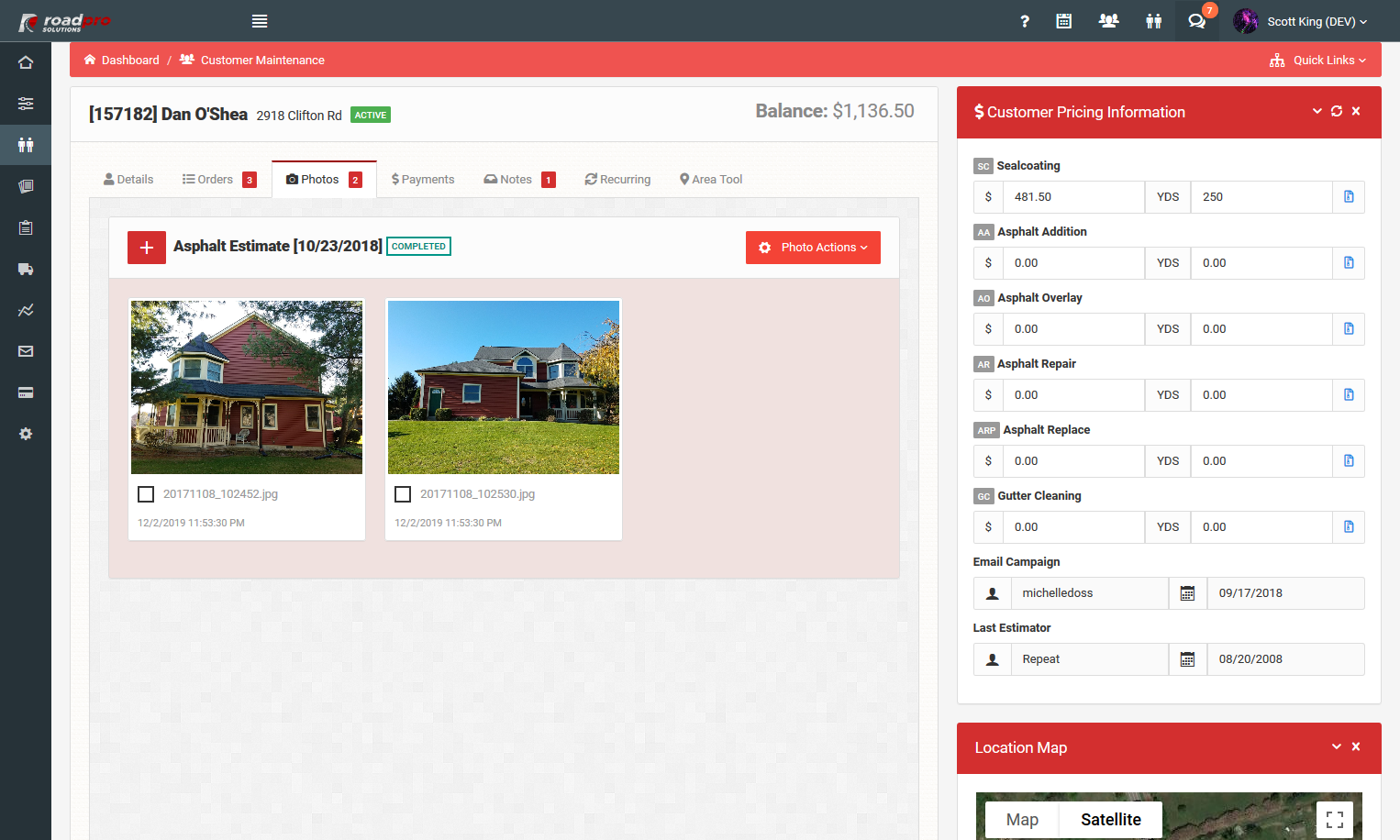This screenshot has height=840, width=1400.
Task: Check the box for 20171108_102452.jpg
Action: (x=146, y=494)
